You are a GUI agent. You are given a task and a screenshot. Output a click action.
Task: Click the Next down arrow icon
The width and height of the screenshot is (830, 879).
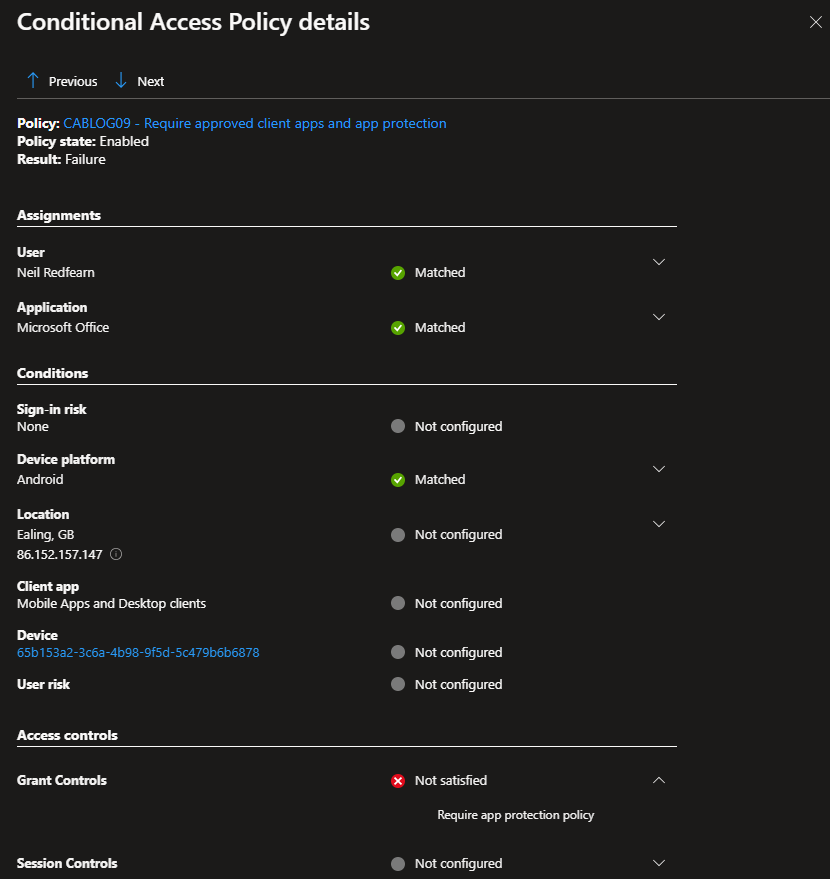pyautogui.click(x=121, y=81)
